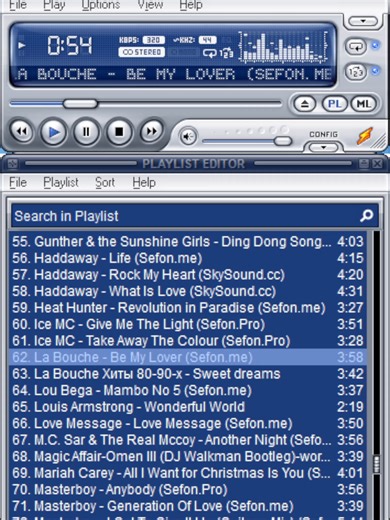
Task: Open the main window File menu
Action: (x=17, y=5)
